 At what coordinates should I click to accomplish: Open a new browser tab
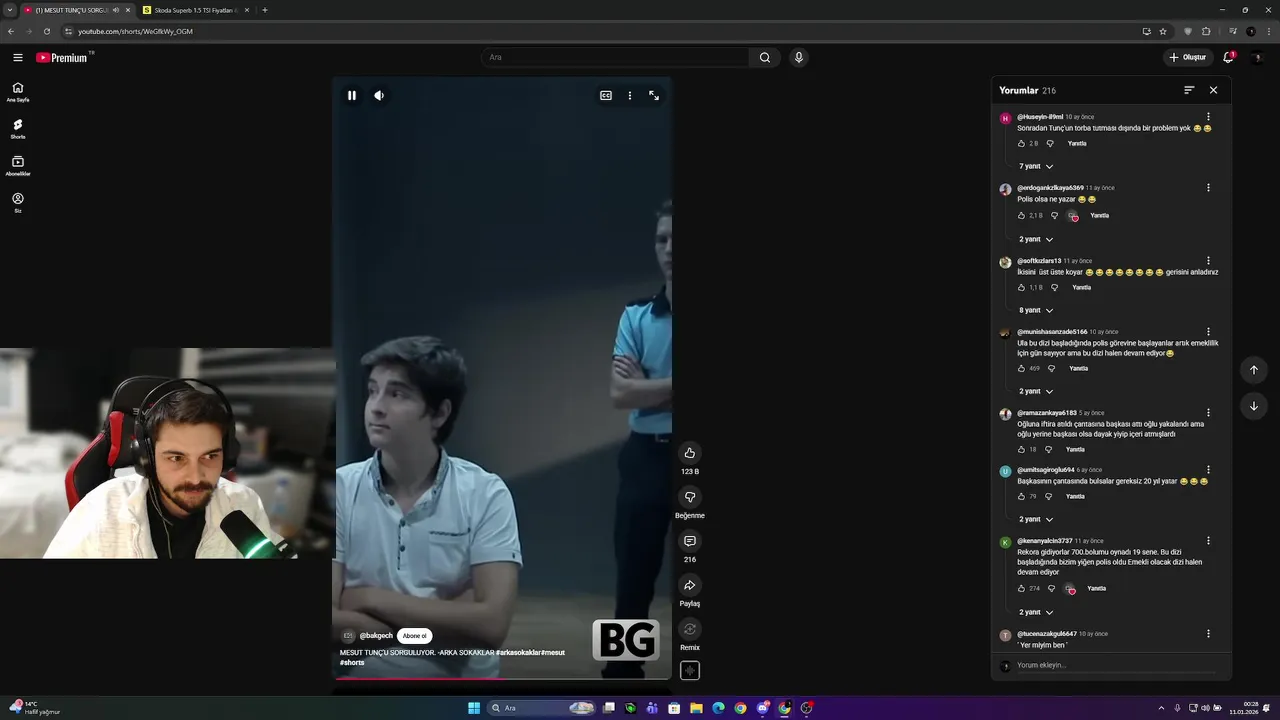pos(264,10)
